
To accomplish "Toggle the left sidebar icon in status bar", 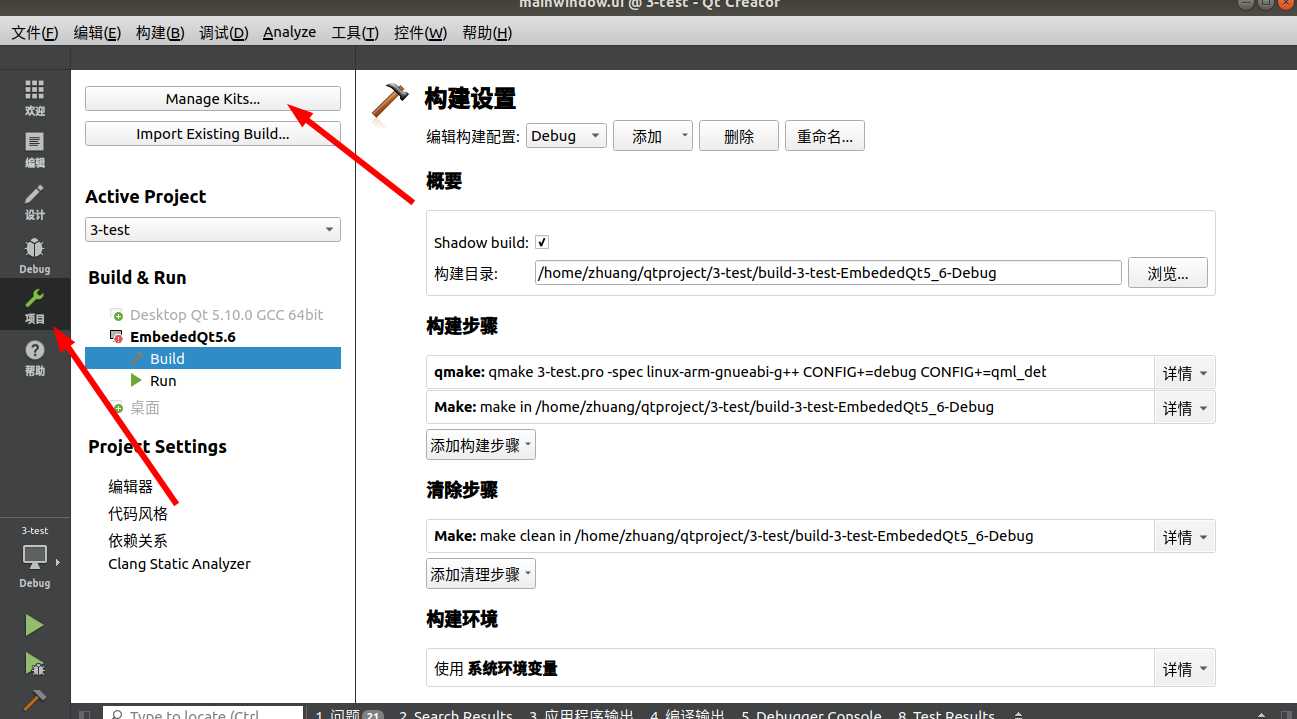I will click(x=86, y=714).
